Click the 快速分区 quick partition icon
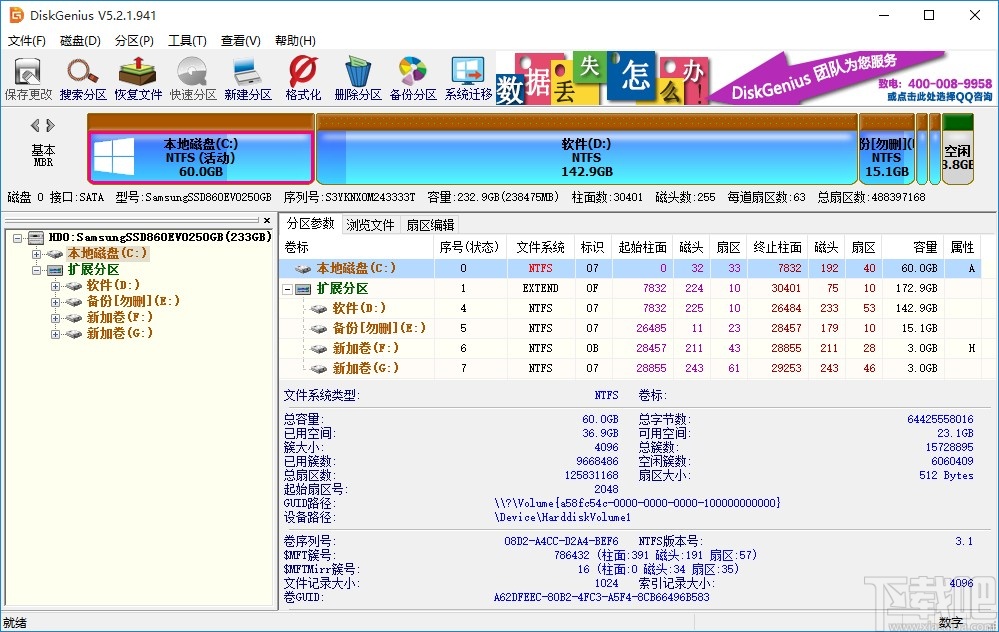The width and height of the screenshot is (999, 632). pyautogui.click(x=193, y=78)
